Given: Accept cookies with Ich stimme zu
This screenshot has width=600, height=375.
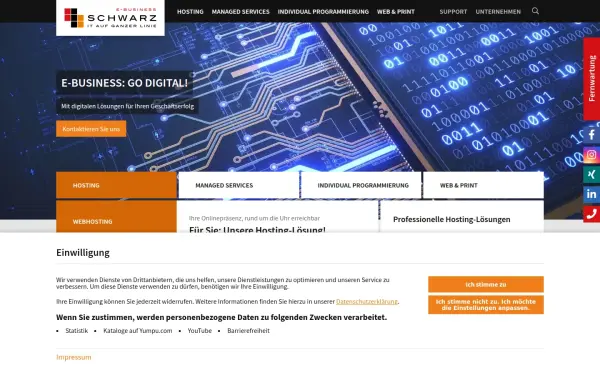Looking at the screenshot, I should point(486,284).
